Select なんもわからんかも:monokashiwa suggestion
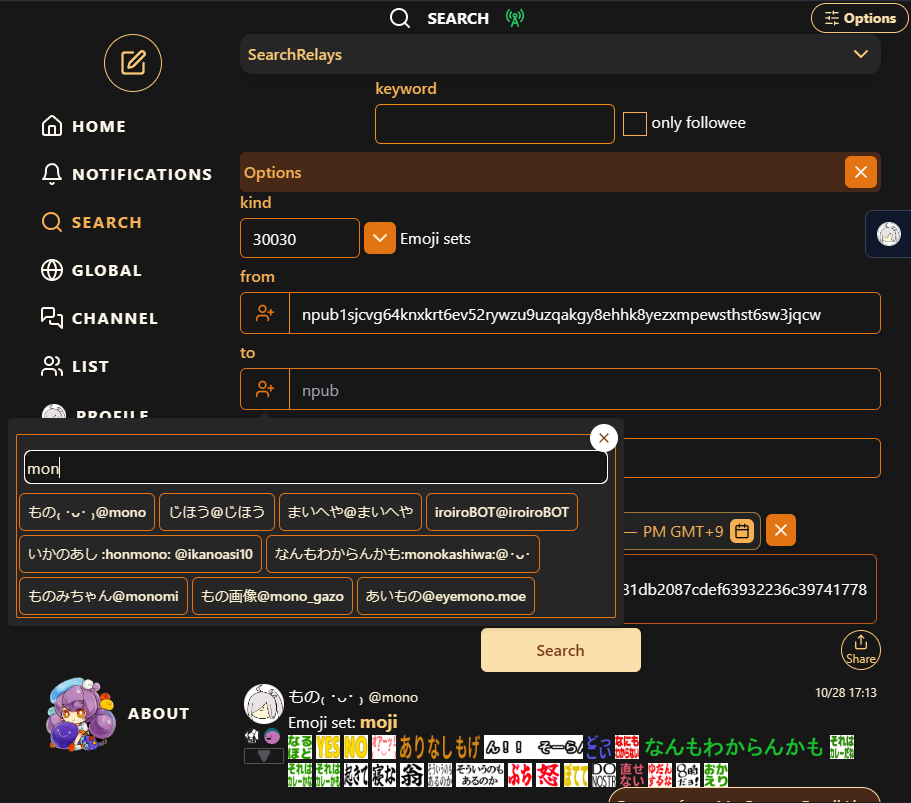The height and width of the screenshot is (803, 911). point(403,554)
